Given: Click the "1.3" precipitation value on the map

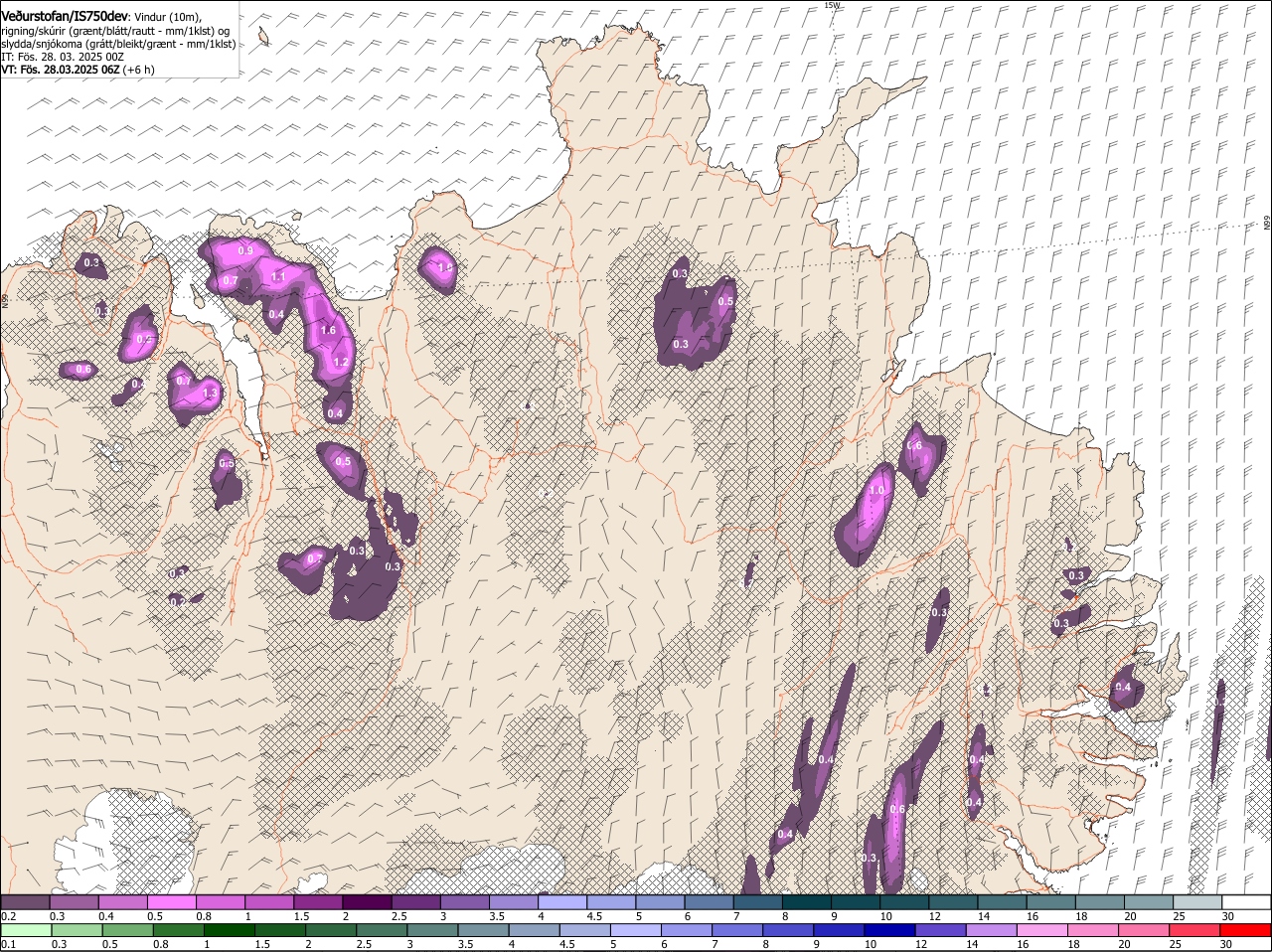Looking at the screenshot, I should 210,394.
